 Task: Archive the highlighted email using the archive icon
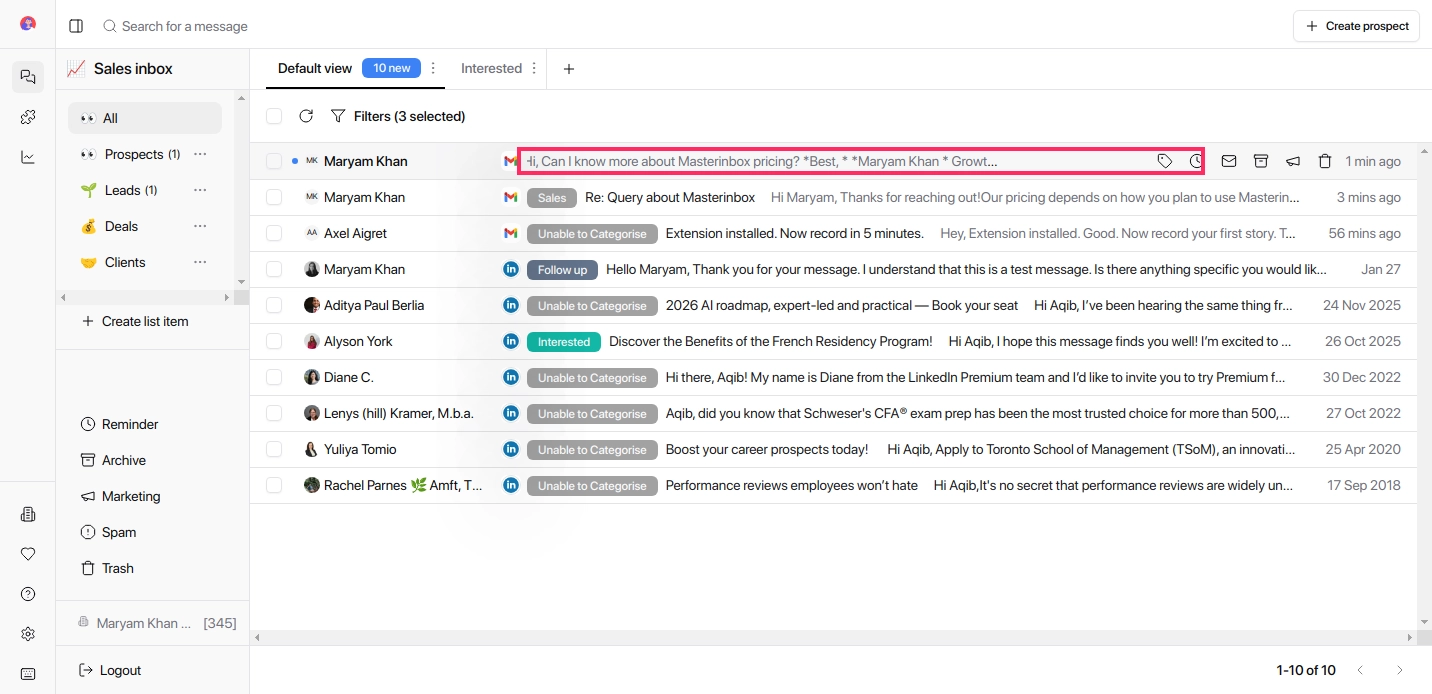[x=1261, y=160]
